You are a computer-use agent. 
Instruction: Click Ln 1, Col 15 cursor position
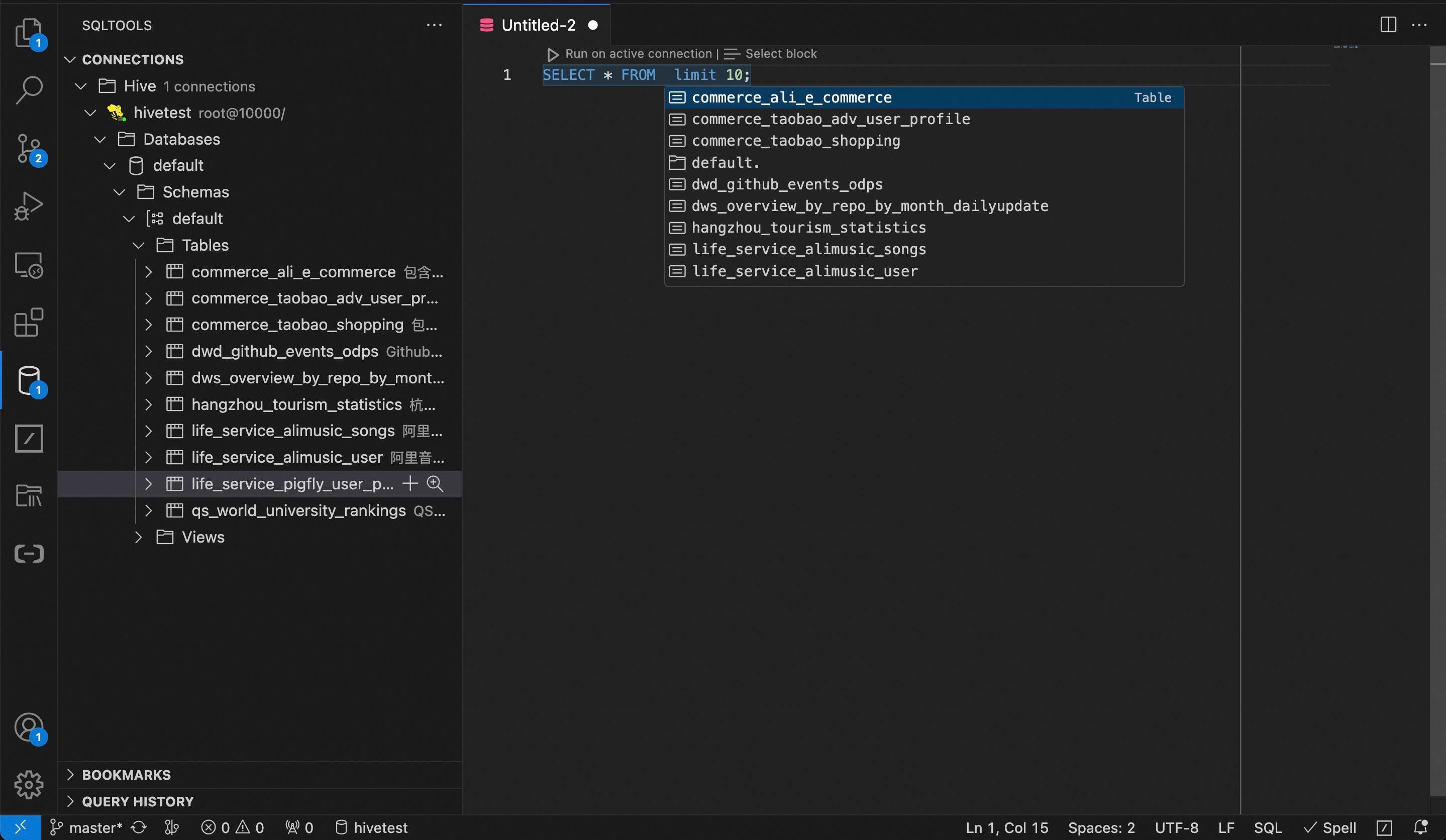click(x=1006, y=827)
